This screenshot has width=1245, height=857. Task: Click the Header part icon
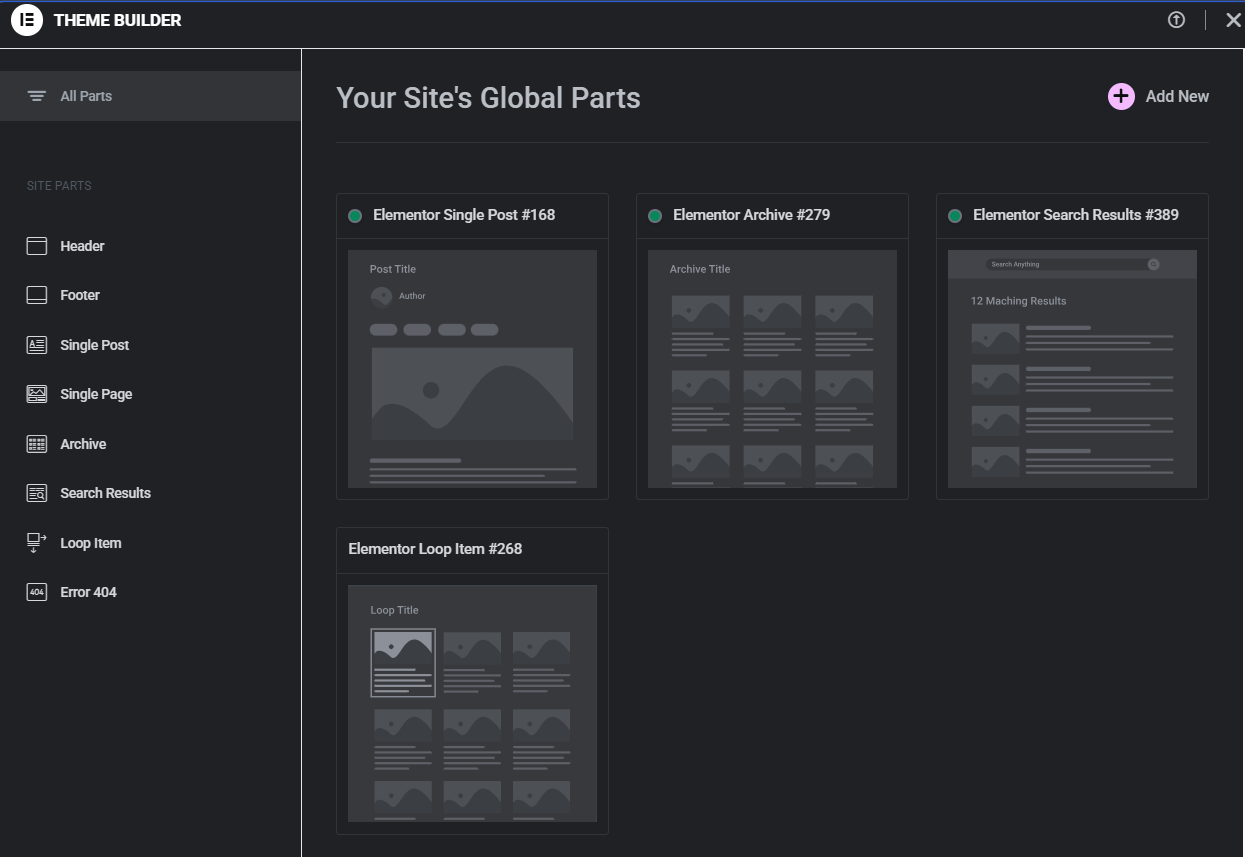coord(37,246)
